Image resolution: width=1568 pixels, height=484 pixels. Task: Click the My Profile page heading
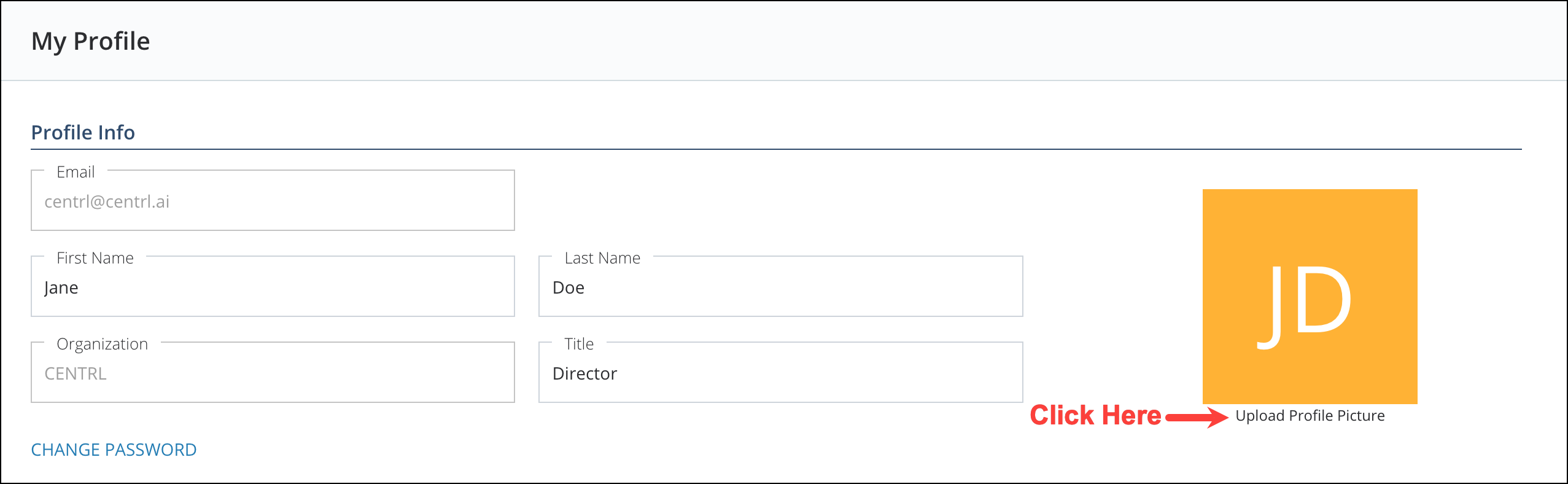[x=90, y=41]
